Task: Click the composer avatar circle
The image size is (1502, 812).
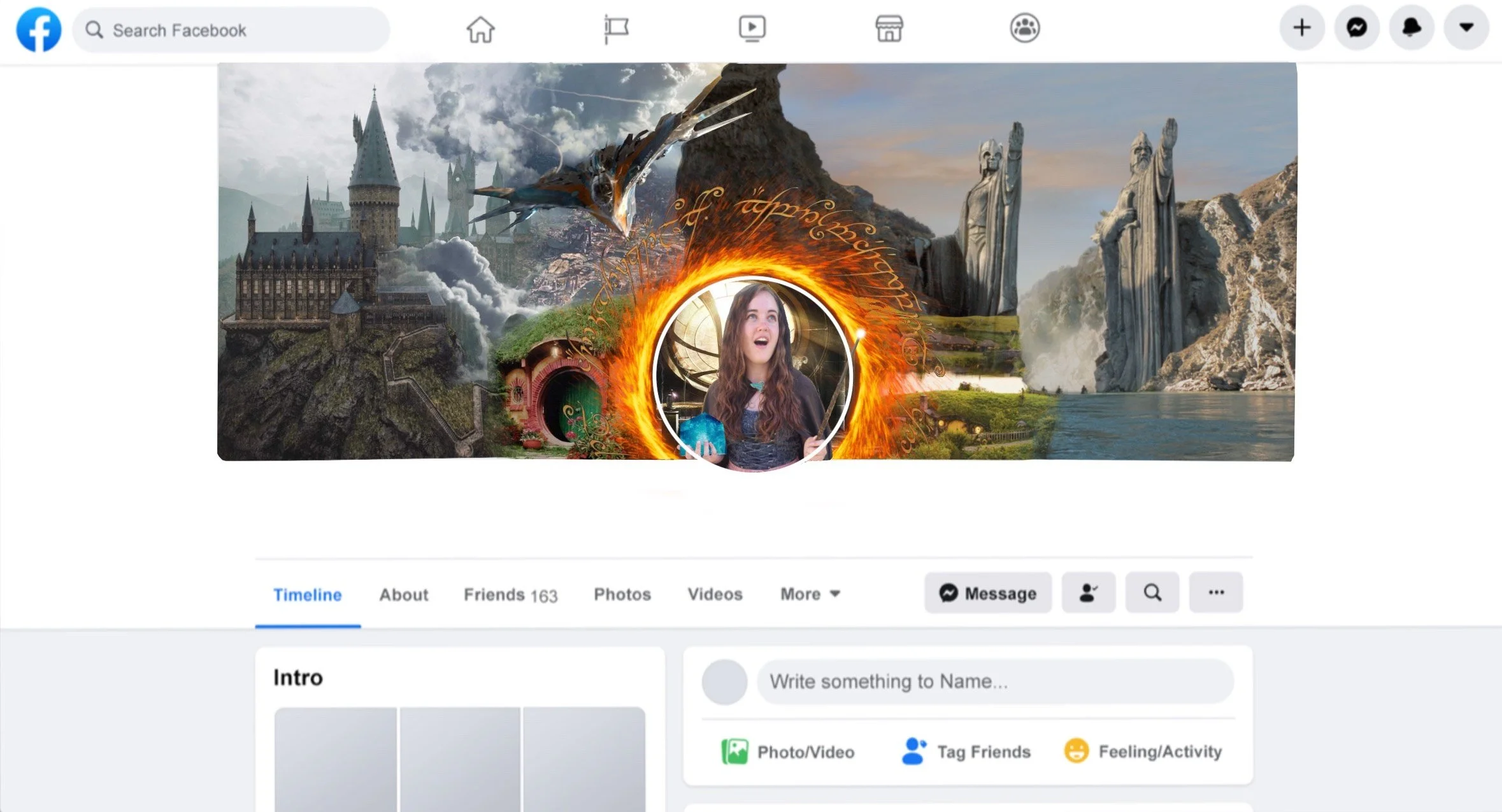Action: [x=724, y=682]
